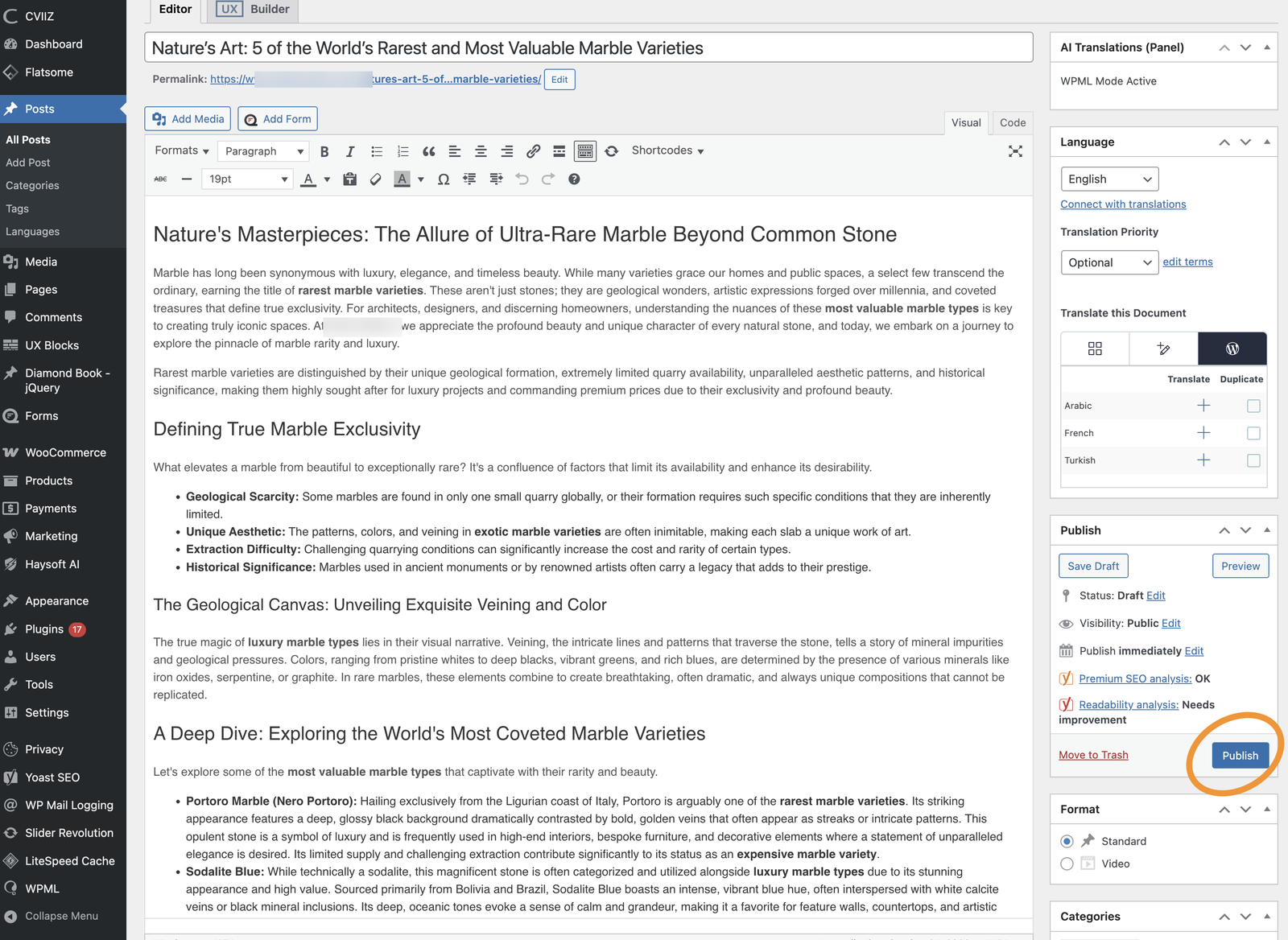Open keyboard shortcuts help icon
The height and width of the screenshot is (940, 1288).
pyautogui.click(x=574, y=179)
